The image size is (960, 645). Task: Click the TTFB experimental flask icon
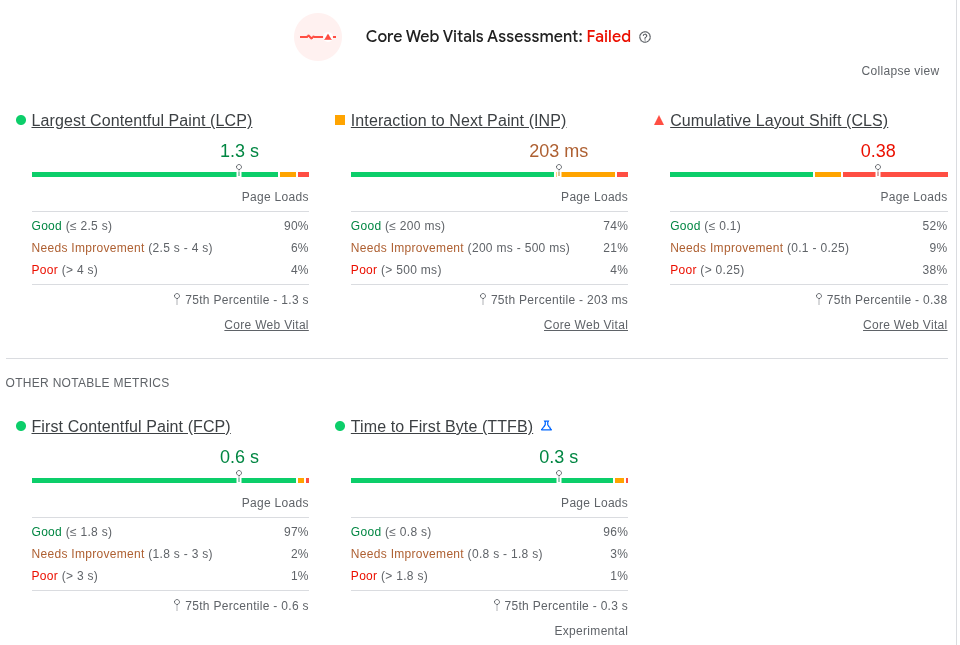click(x=547, y=426)
